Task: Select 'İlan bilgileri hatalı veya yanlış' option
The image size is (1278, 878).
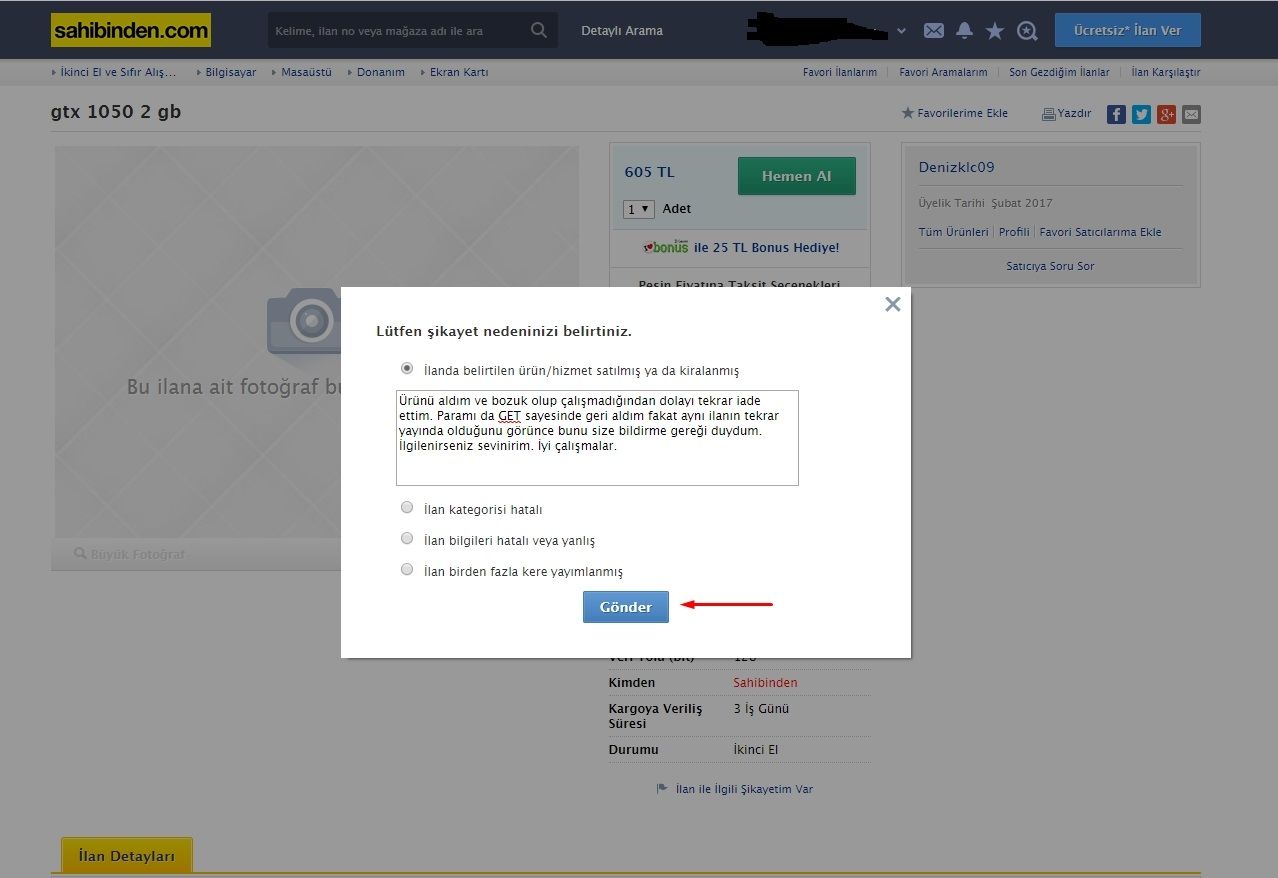Action: click(407, 539)
